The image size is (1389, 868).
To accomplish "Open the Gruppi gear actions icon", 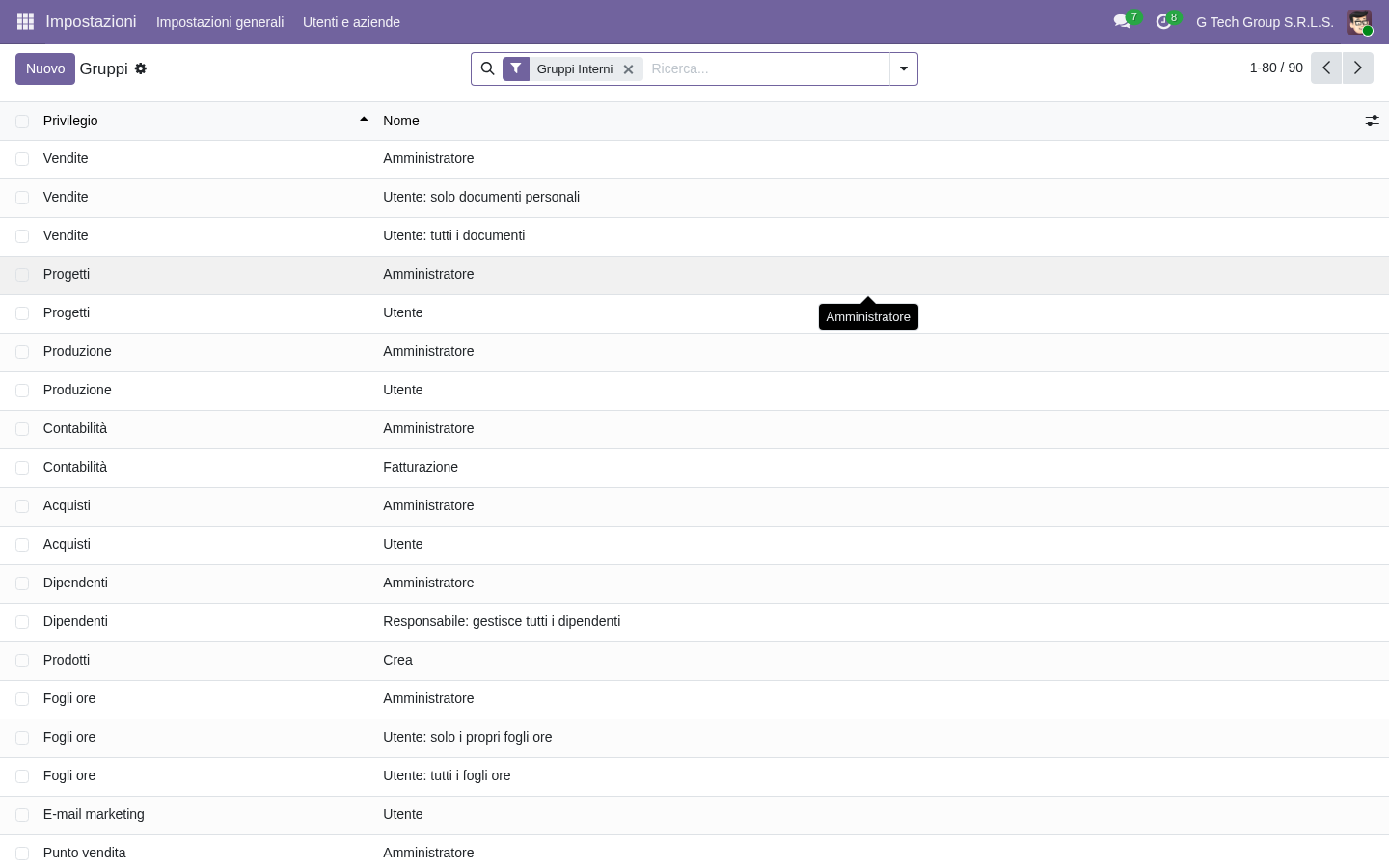I will tap(141, 68).
